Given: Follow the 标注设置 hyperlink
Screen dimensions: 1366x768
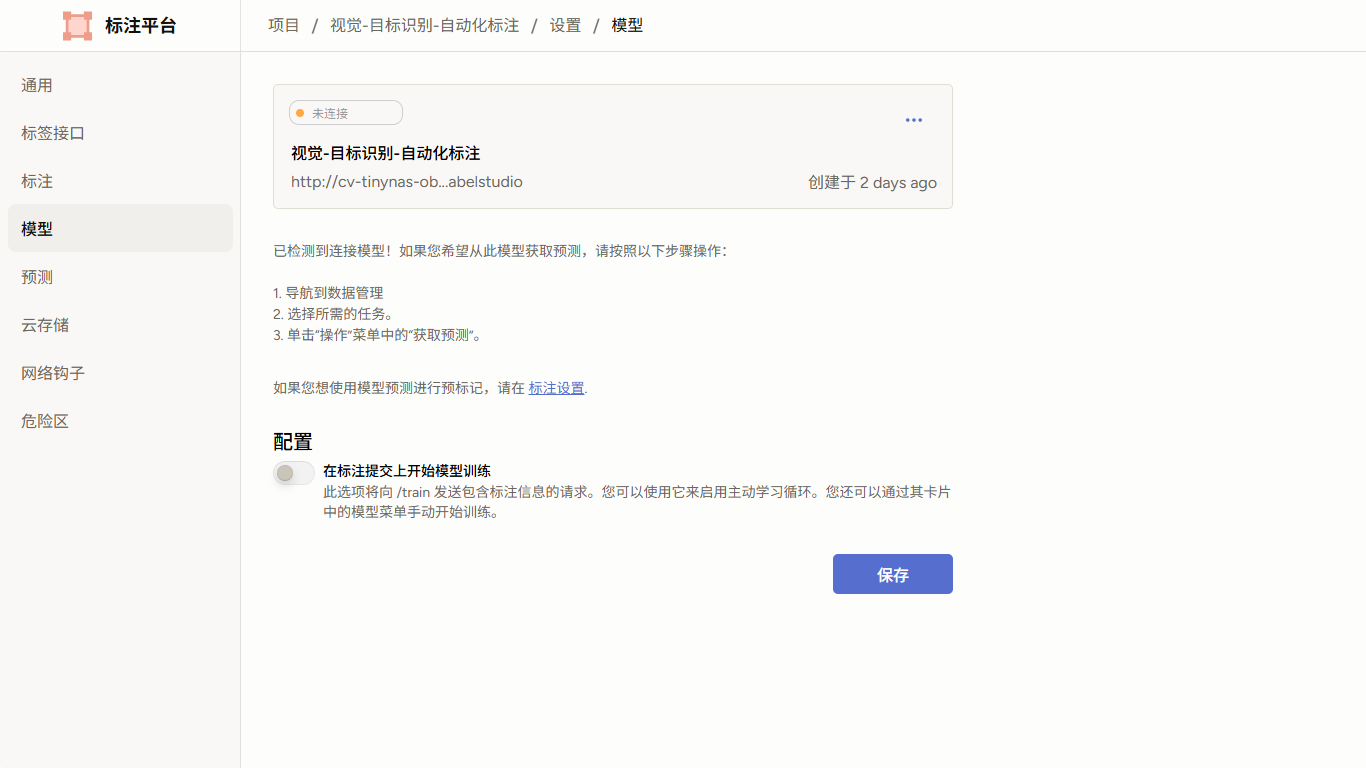Looking at the screenshot, I should click(556, 388).
